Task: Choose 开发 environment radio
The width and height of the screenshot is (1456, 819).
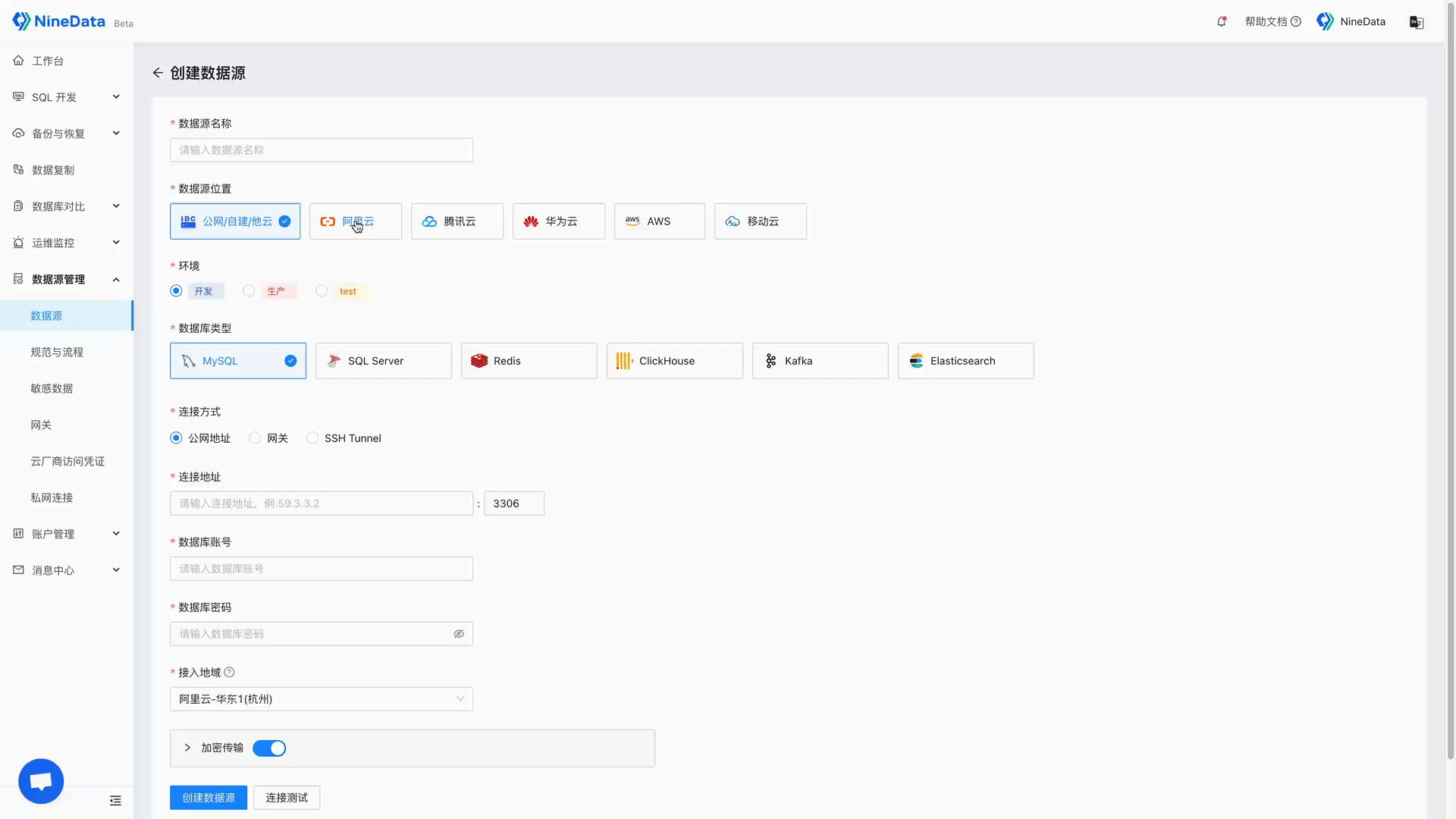Action: [176, 290]
